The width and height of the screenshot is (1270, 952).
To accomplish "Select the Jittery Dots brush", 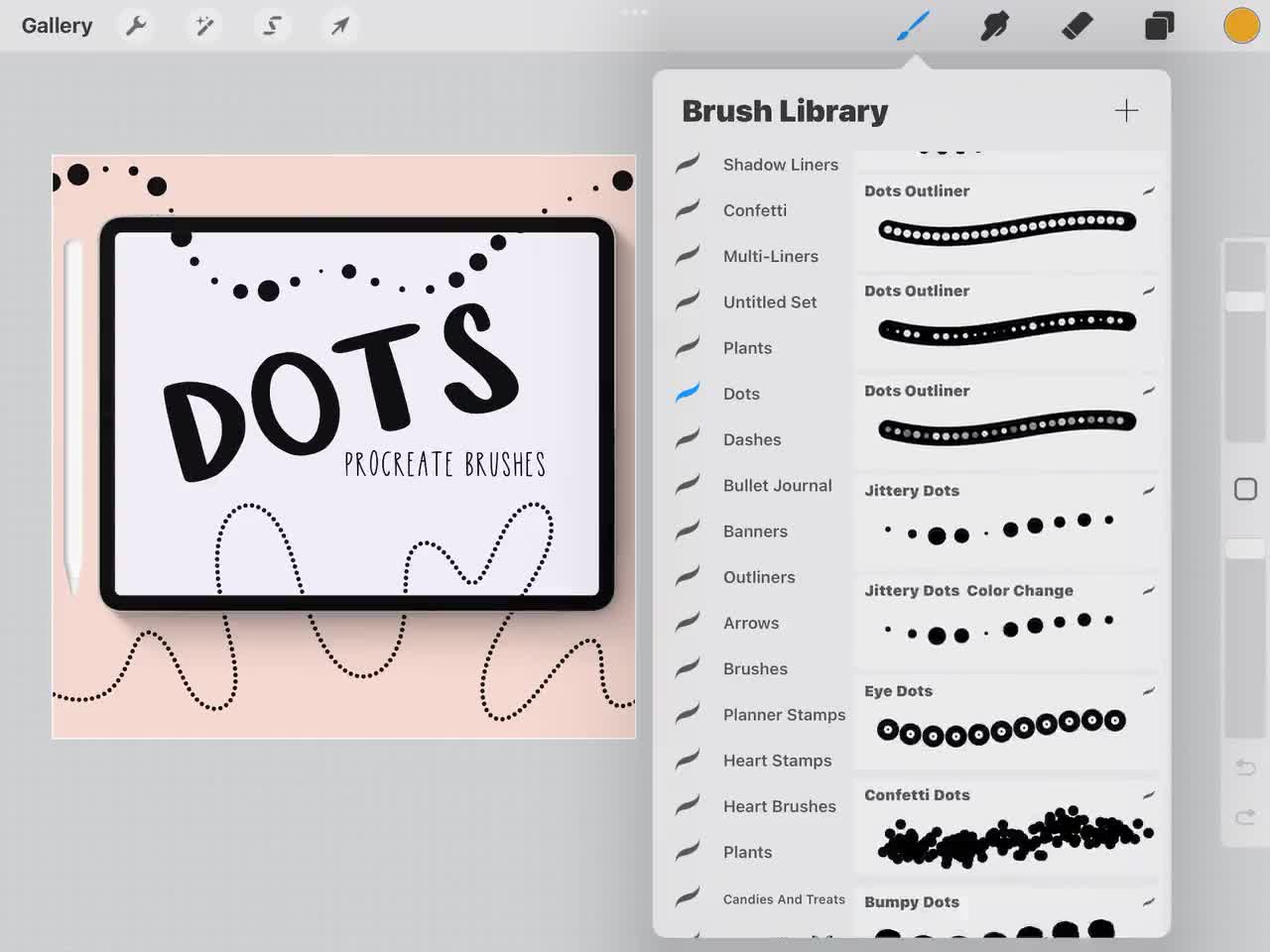I will tap(1006, 521).
